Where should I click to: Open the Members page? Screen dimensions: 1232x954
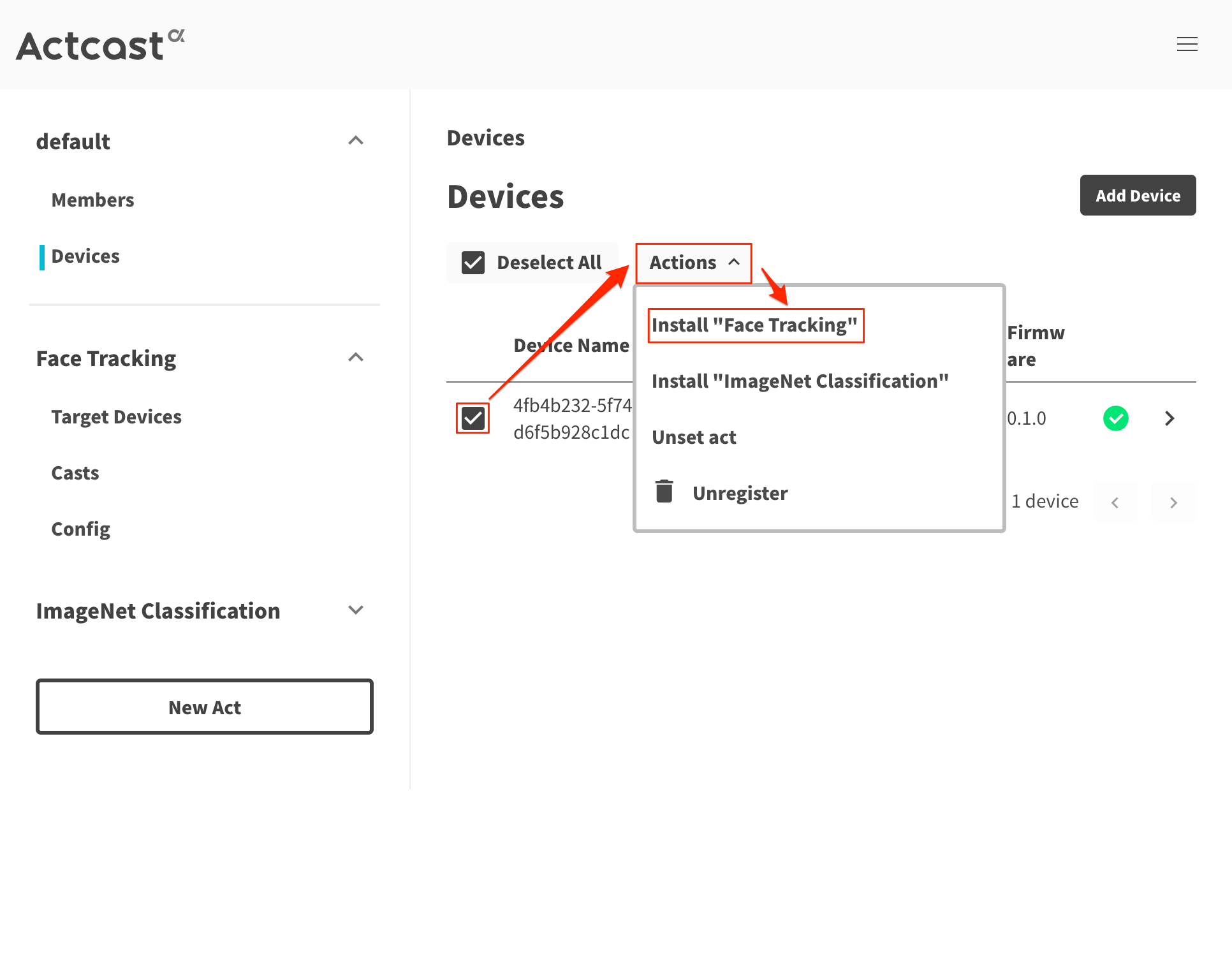(x=92, y=200)
